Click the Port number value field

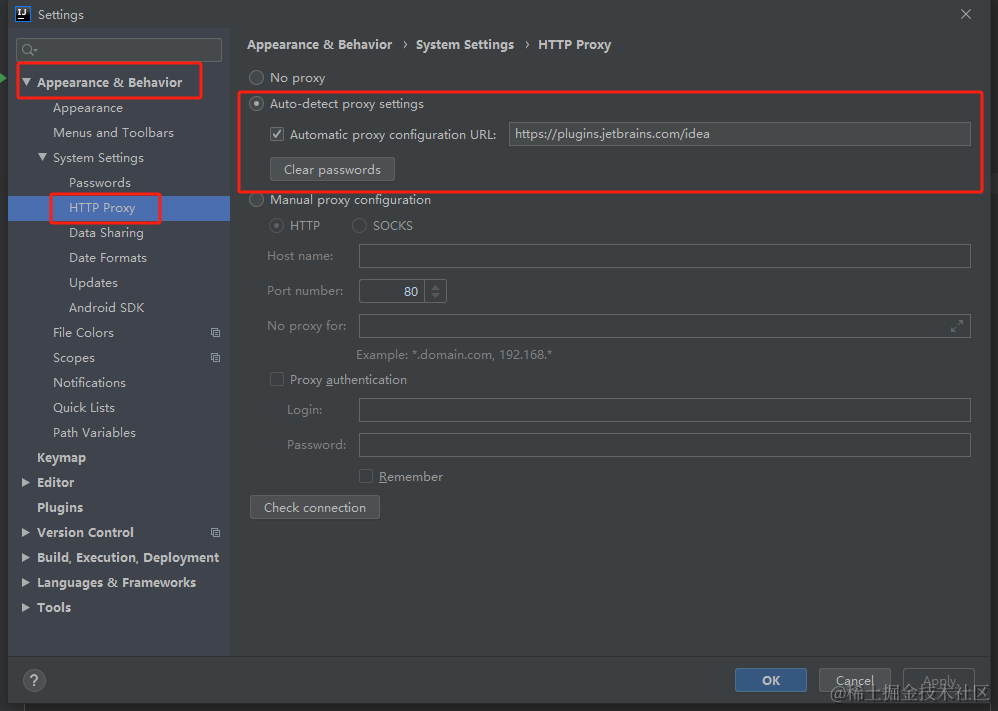[x=392, y=291]
